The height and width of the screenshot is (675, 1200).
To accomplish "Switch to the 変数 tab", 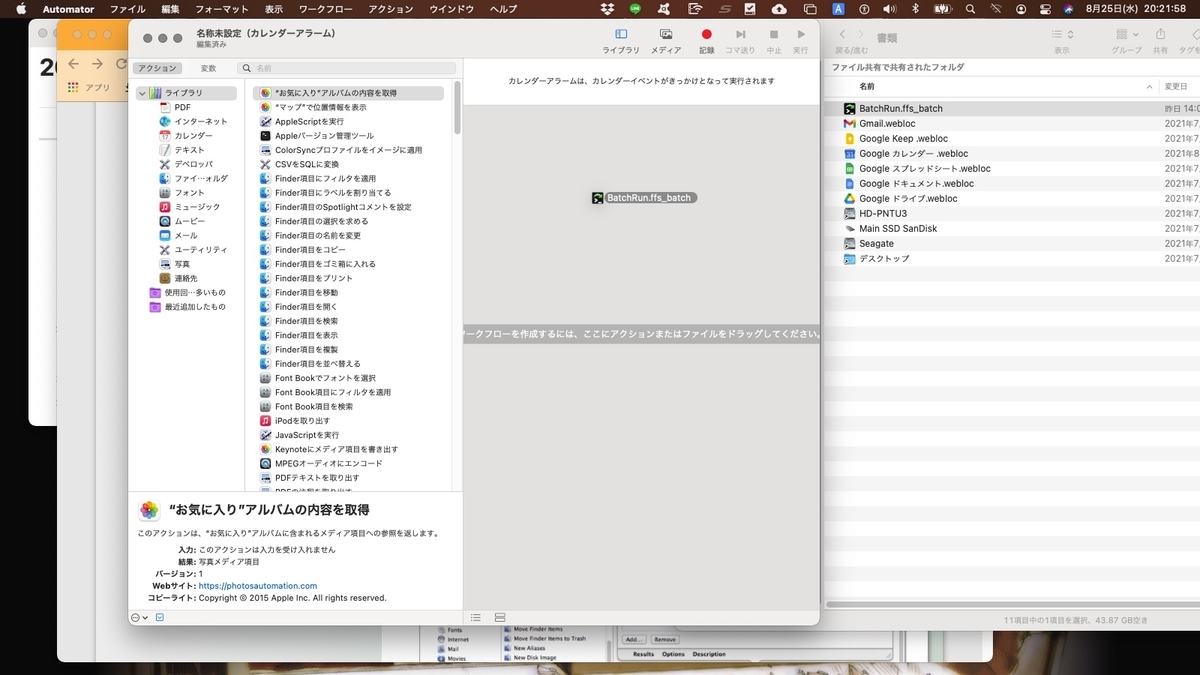I will (208, 69).
